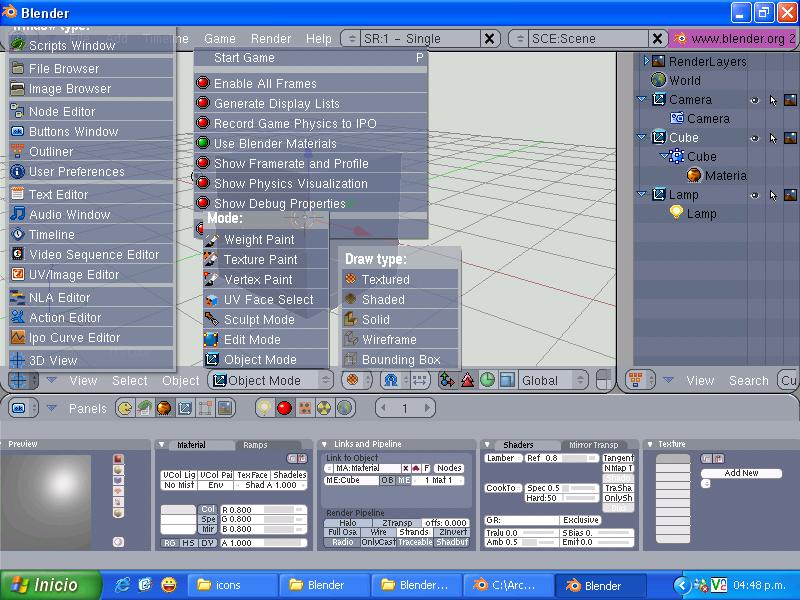Viewport: 800px width, 600px height.
Task: Open the Scripts Window editor type
Action: click(x=91, y=45)
